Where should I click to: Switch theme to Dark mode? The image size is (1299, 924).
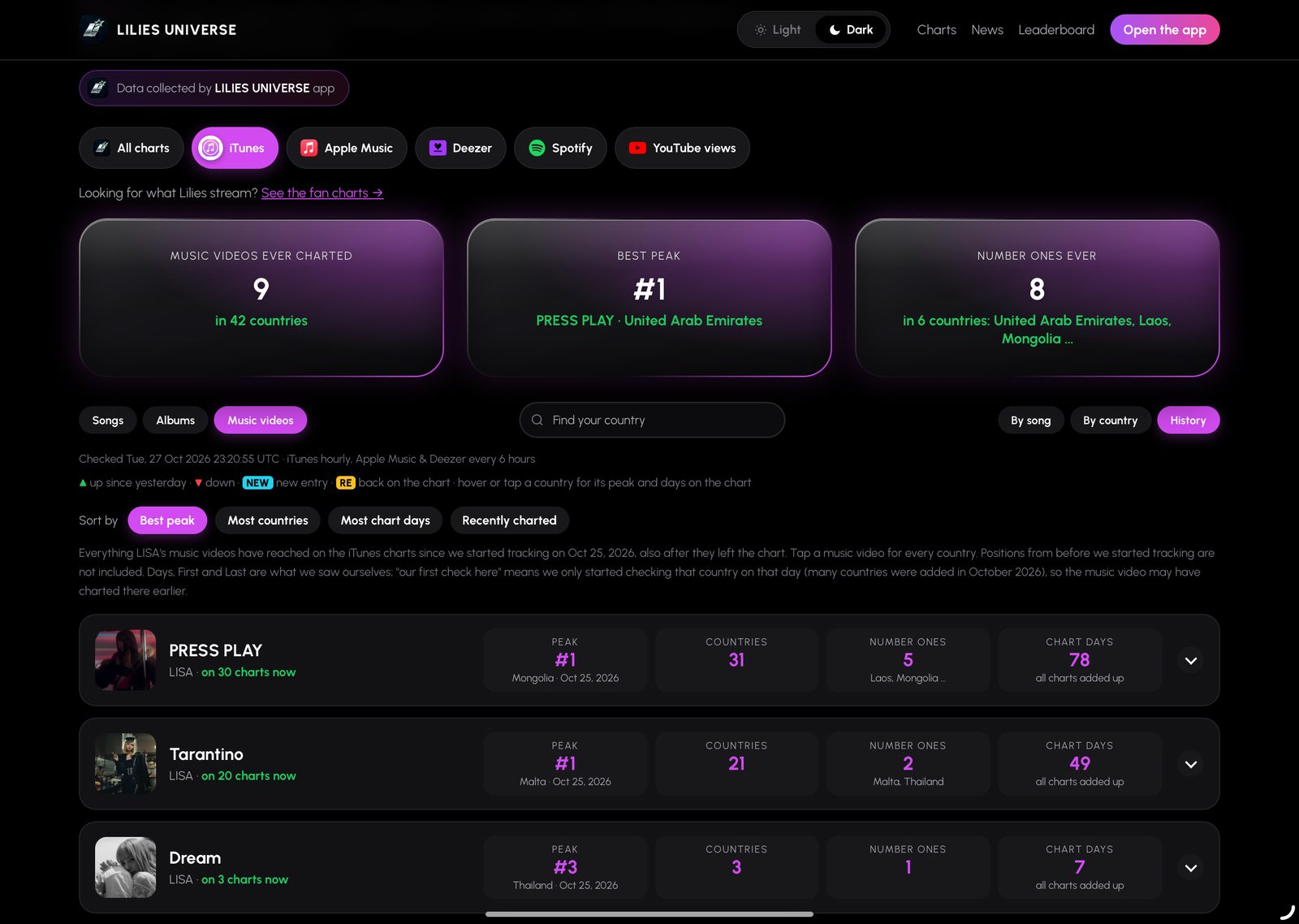851,30
